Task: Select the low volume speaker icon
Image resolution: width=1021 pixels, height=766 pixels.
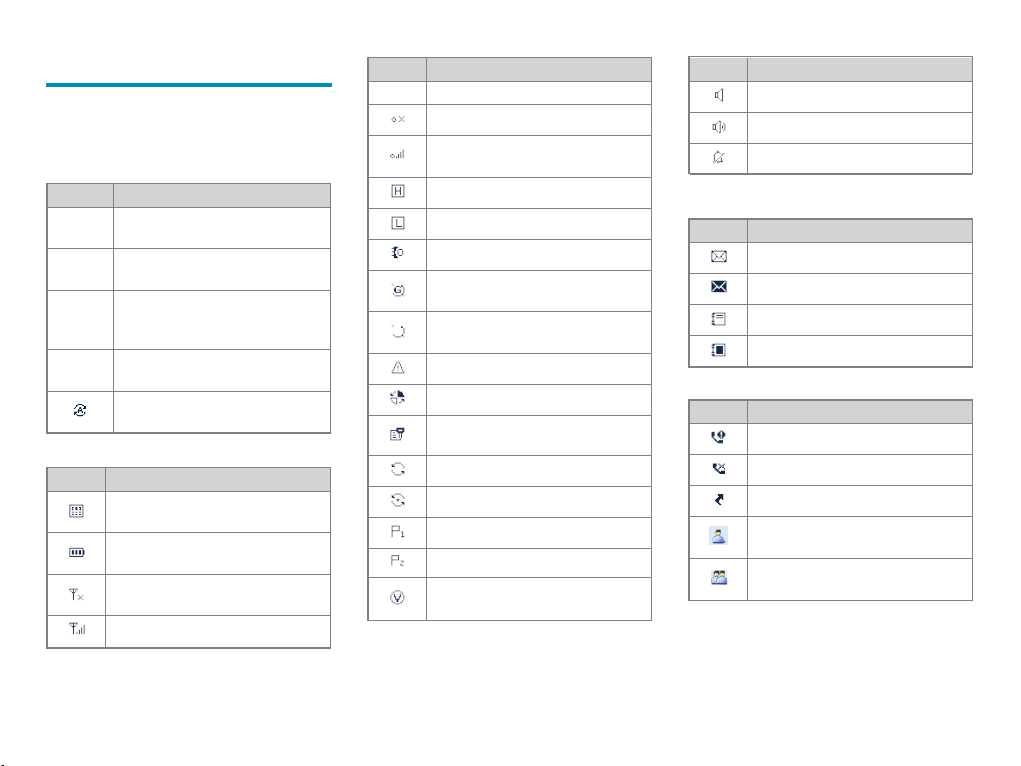Action: (718, 95)
